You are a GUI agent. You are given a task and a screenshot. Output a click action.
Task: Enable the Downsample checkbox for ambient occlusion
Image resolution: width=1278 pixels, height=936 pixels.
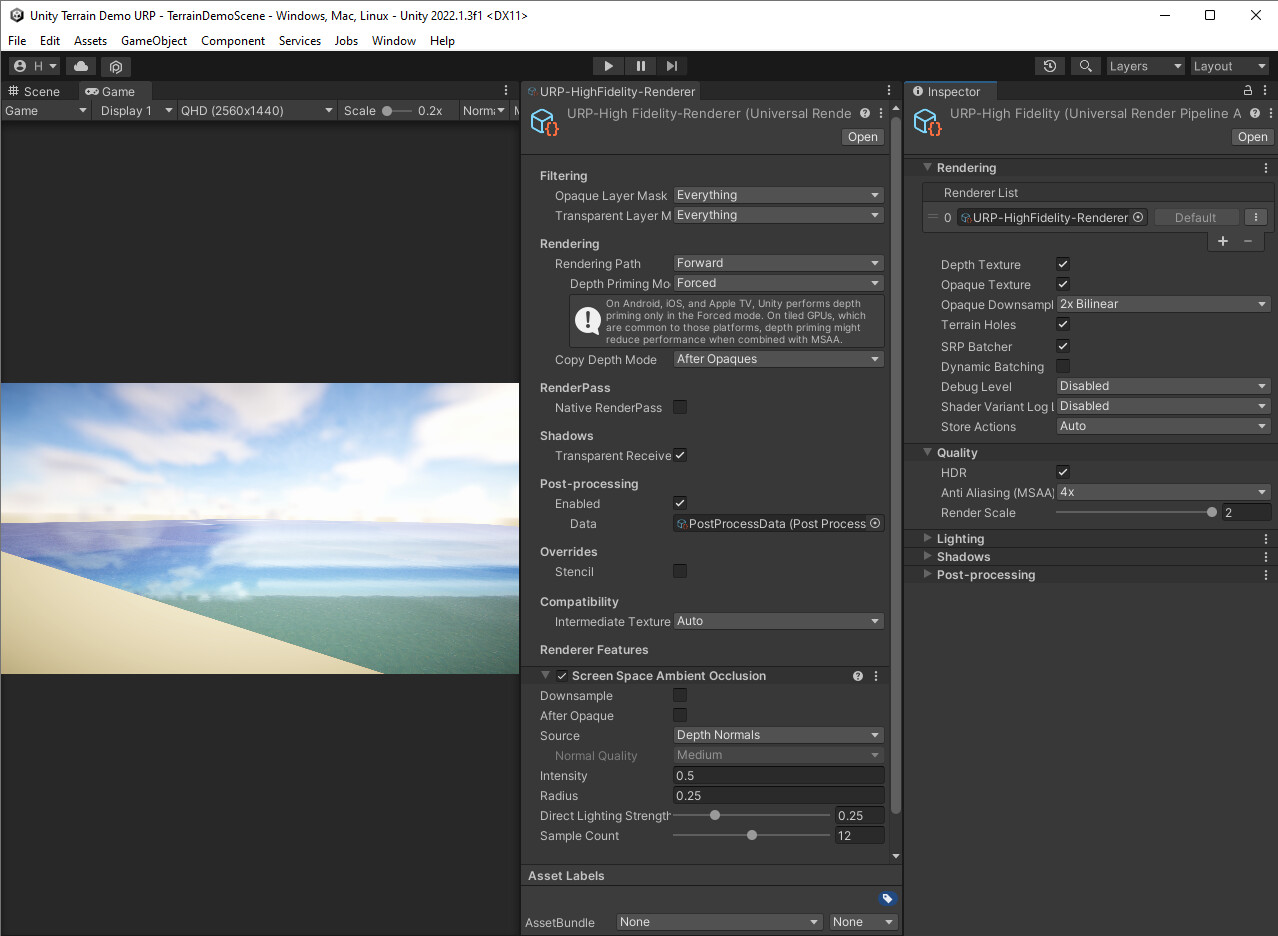pos(680,695)
